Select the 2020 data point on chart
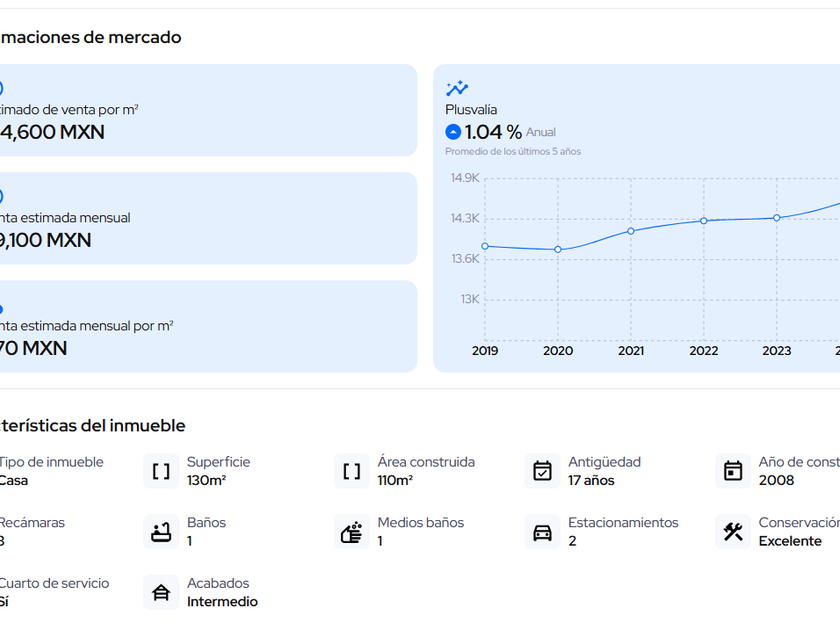This screenshot has height=630, width=840. [x=558, y=249]
